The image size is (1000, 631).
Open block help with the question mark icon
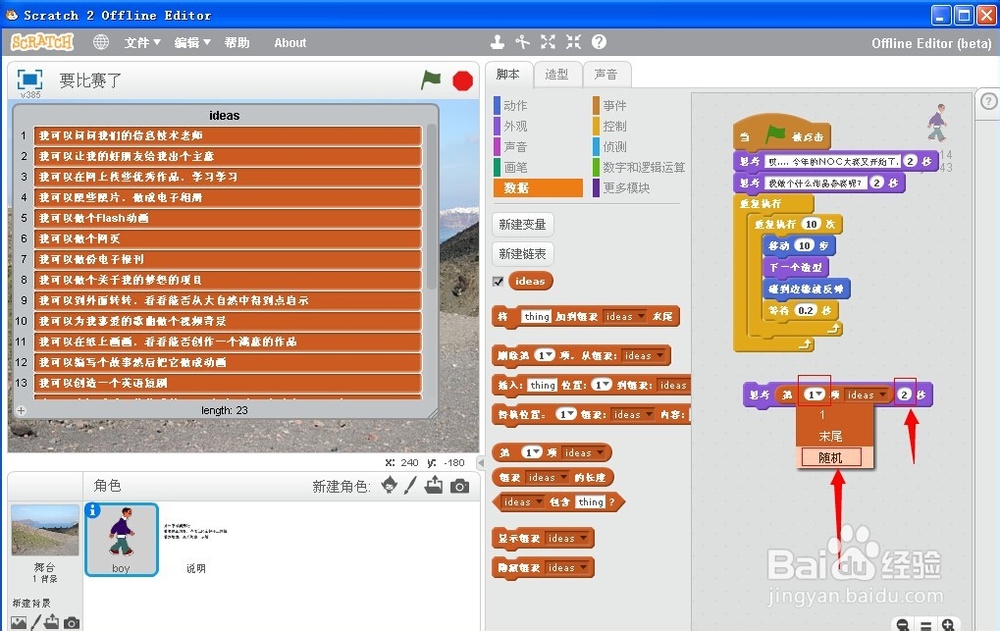point(597,42)
